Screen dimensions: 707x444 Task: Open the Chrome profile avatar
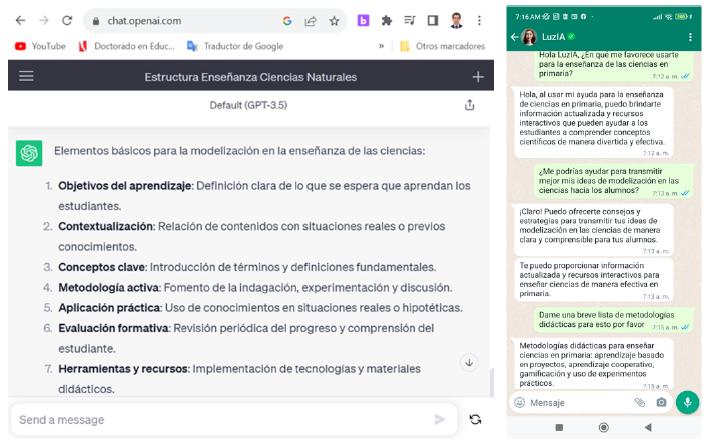point(456,20)
